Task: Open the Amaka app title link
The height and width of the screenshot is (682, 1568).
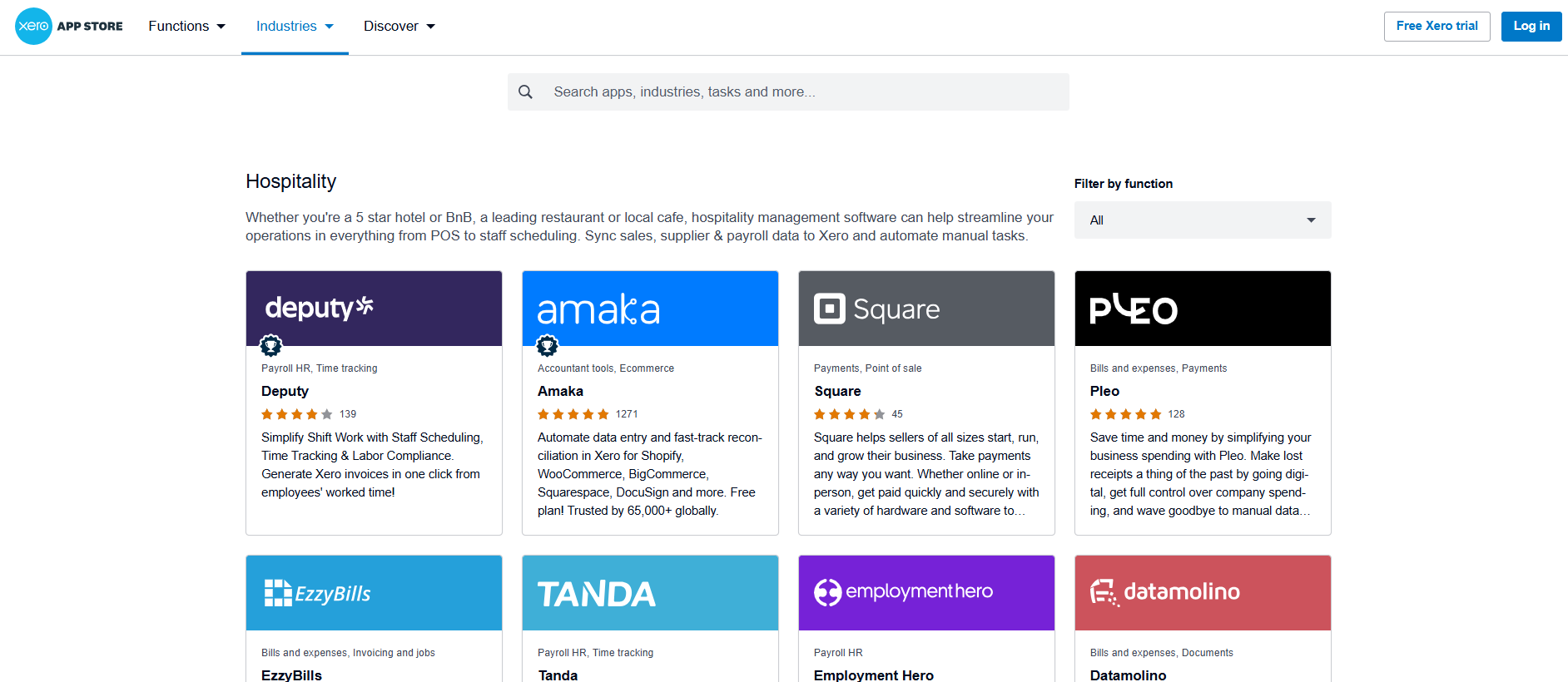Action: point(560,391)
